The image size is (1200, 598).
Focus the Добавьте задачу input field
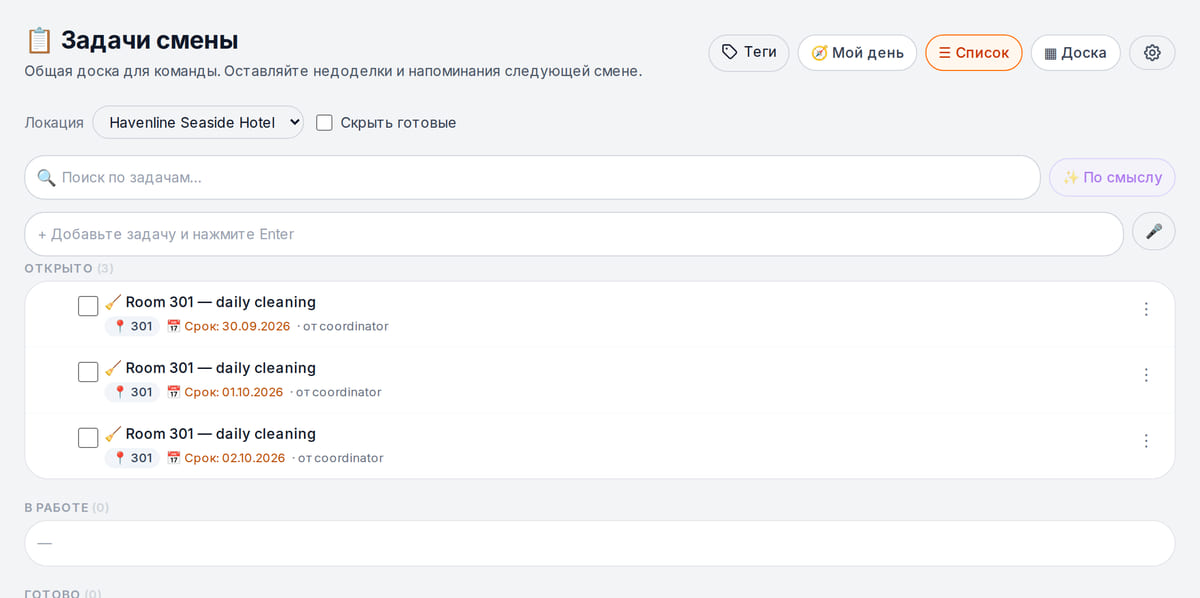pyautogui.click(x=574, y=234)
